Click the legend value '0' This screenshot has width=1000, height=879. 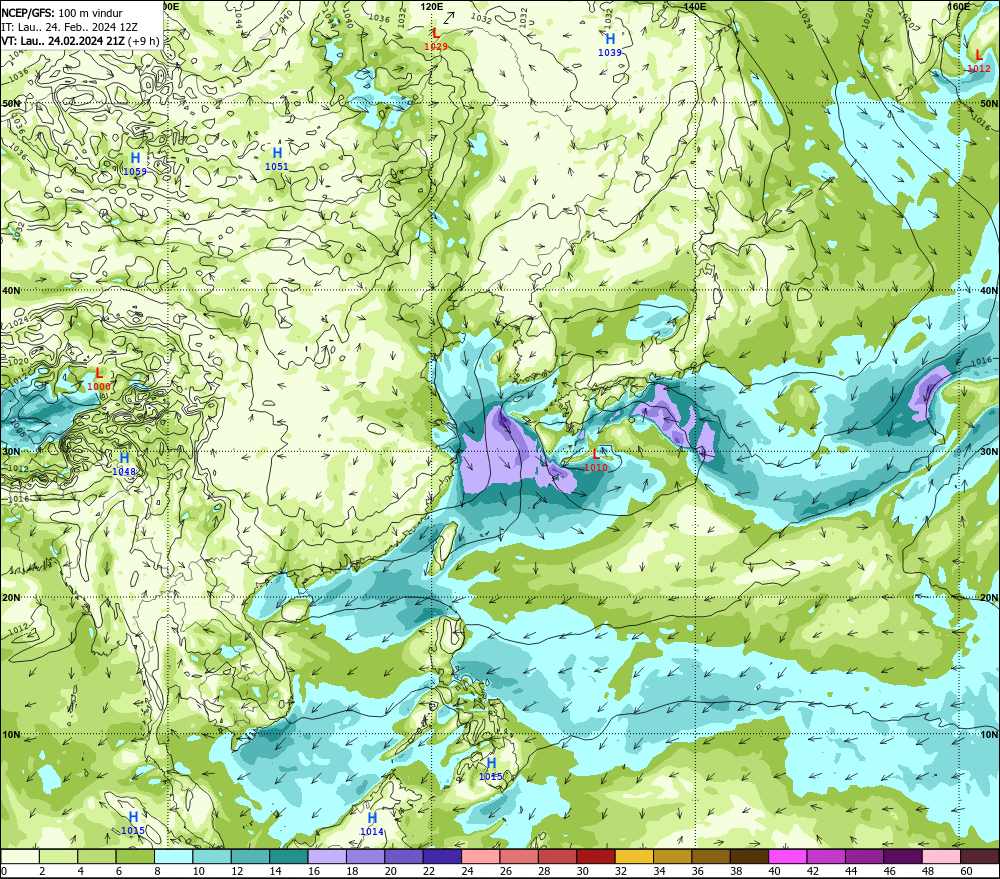(x=4, y=871)
